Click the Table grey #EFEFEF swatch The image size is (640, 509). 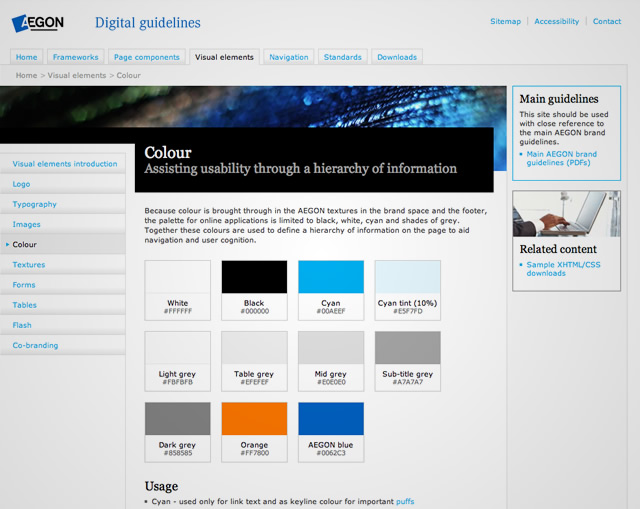pyautogui.click(x=254, y=361)
